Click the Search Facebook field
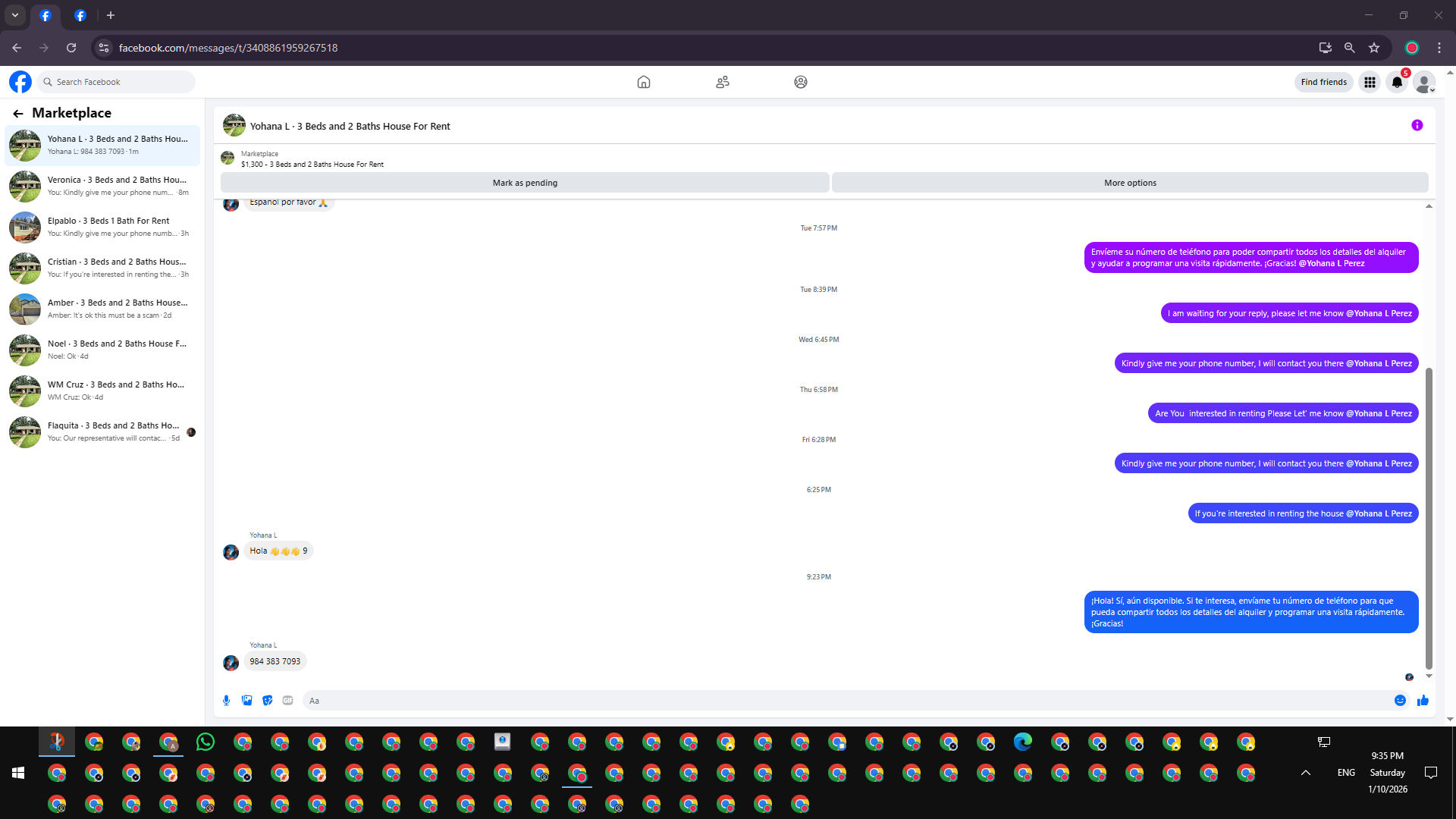Viewport: 1456px width, 819px height. click(x=118, y=82)
